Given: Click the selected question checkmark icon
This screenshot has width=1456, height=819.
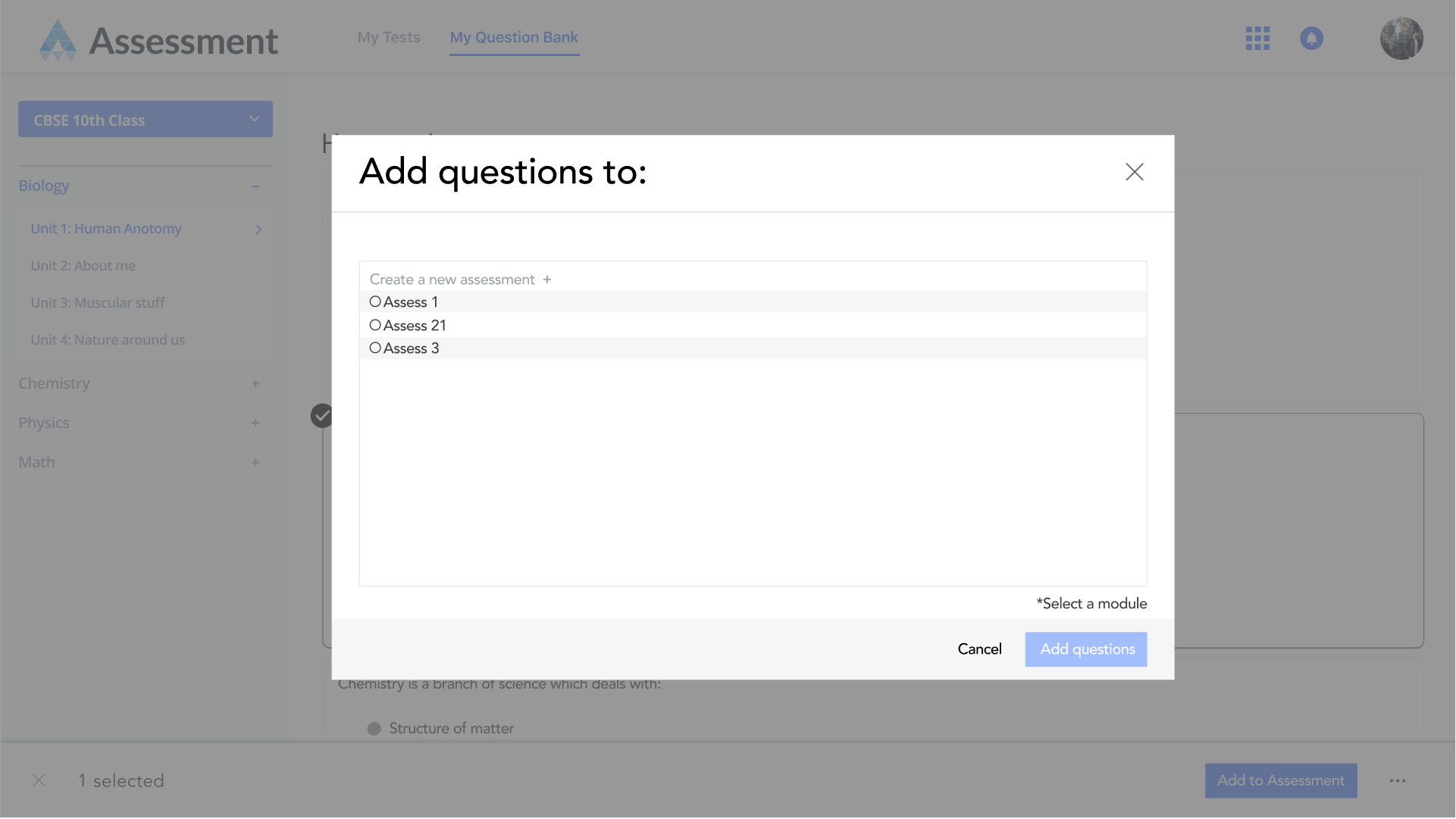Looking at the screenshot, I should click(322, 415).
